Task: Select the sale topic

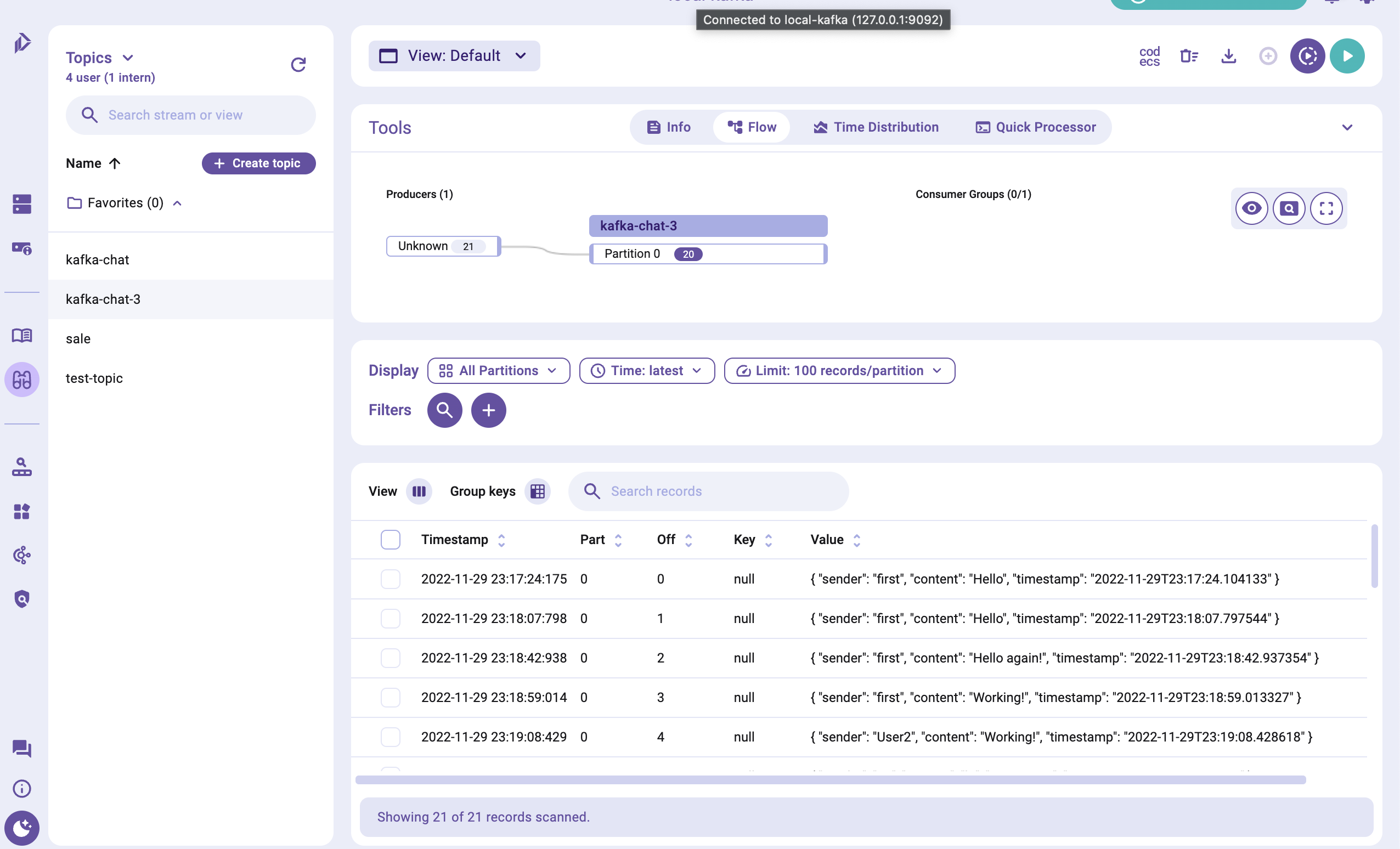Action: (78, 338)
